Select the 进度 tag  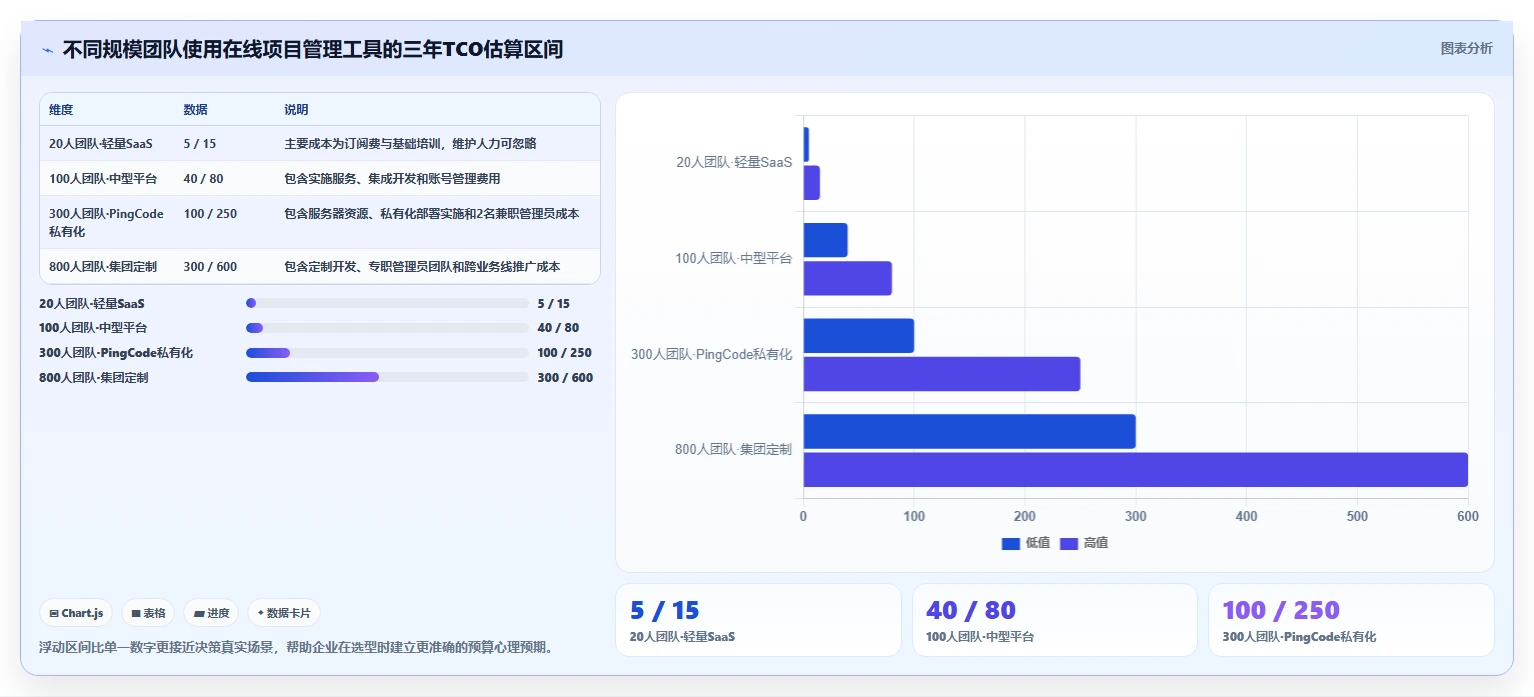pyautogui.click(x=211, y=613)
